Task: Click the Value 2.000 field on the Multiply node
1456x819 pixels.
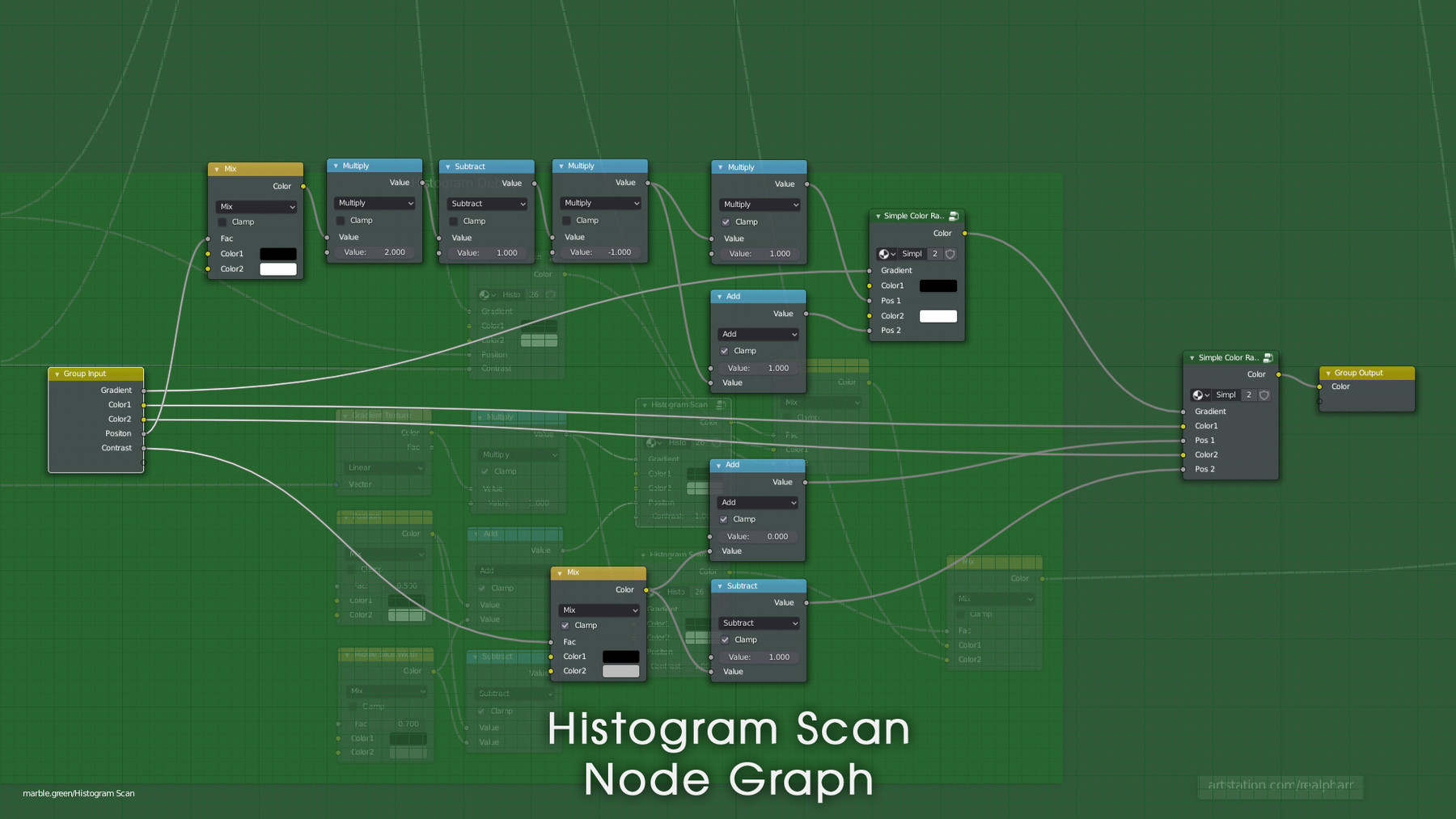Action: click(x=374, y=252)
